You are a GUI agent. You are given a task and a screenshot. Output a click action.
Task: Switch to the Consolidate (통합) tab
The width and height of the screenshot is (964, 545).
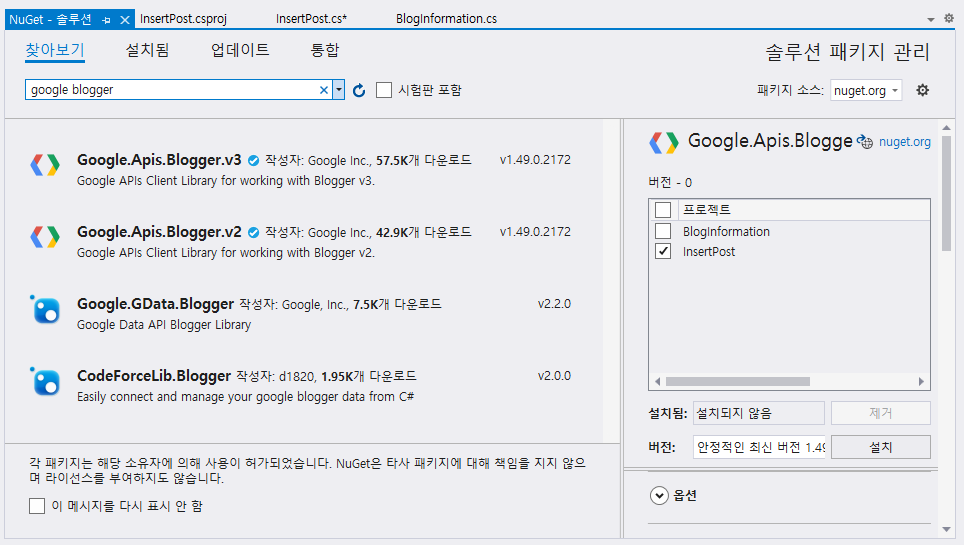pos(325,50)
